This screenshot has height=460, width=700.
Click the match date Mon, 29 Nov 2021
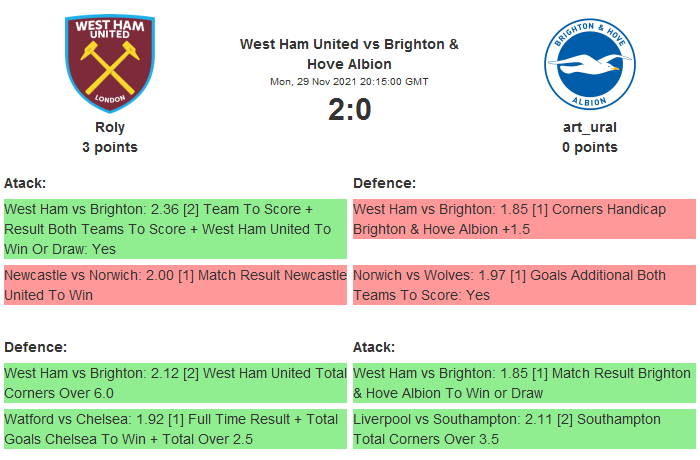[349, 81]
